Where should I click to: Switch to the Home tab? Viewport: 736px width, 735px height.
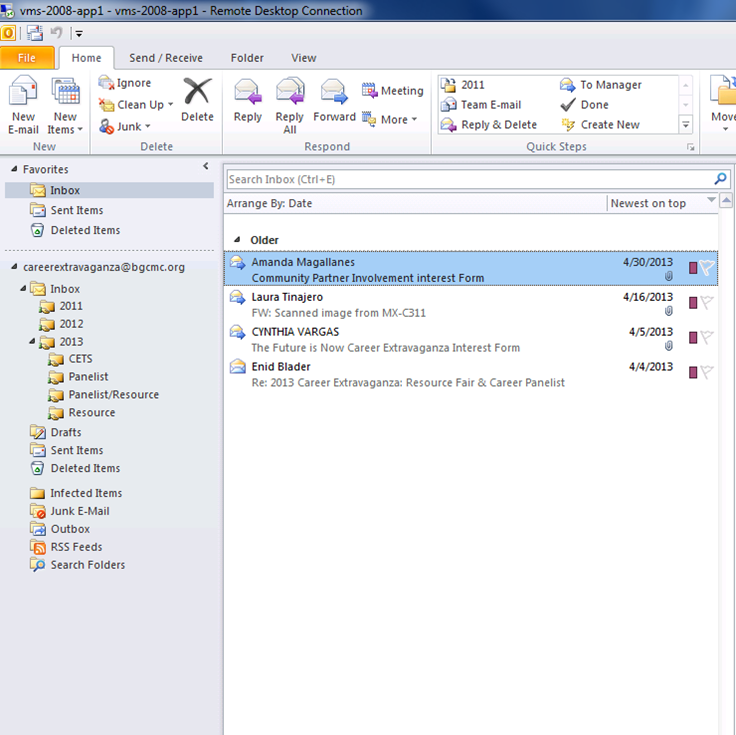[86, 58]
